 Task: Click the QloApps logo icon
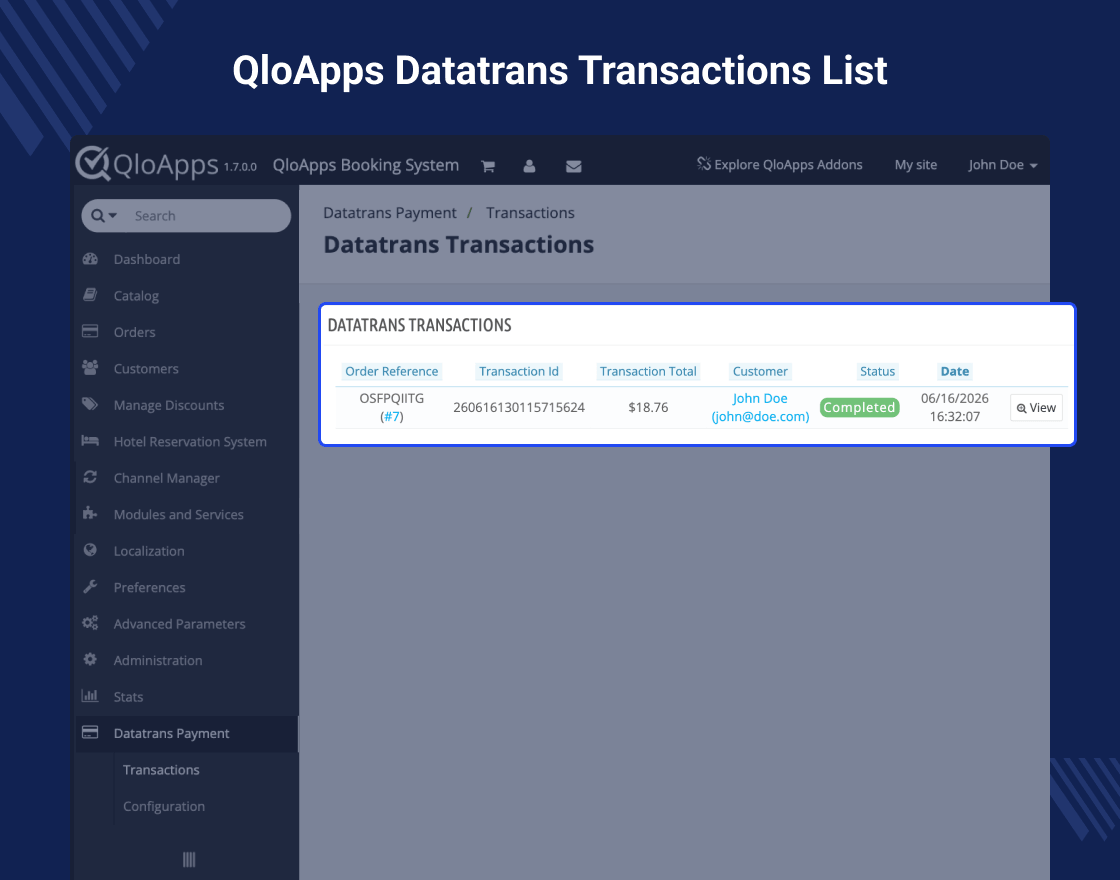(x=93, y=164)
